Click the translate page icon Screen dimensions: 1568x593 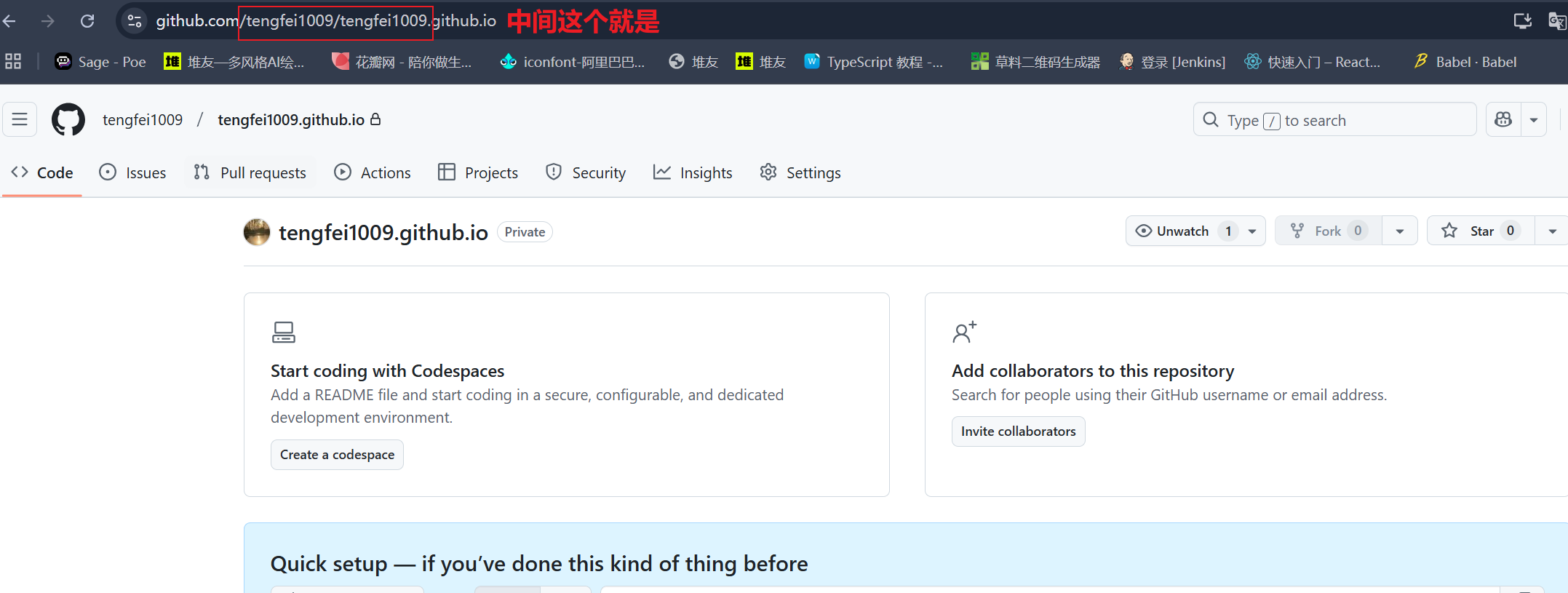[1557, 21]
